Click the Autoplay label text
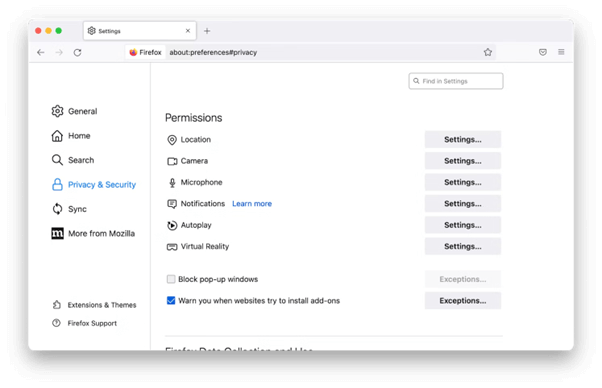Viewport: 602px width, 388px height. tap(196, 225)
